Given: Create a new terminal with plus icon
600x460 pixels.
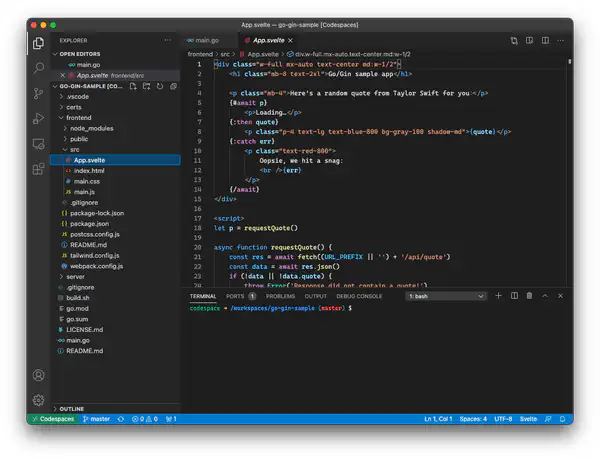Looking at the screenshot, I should click(x=500, y=296).
